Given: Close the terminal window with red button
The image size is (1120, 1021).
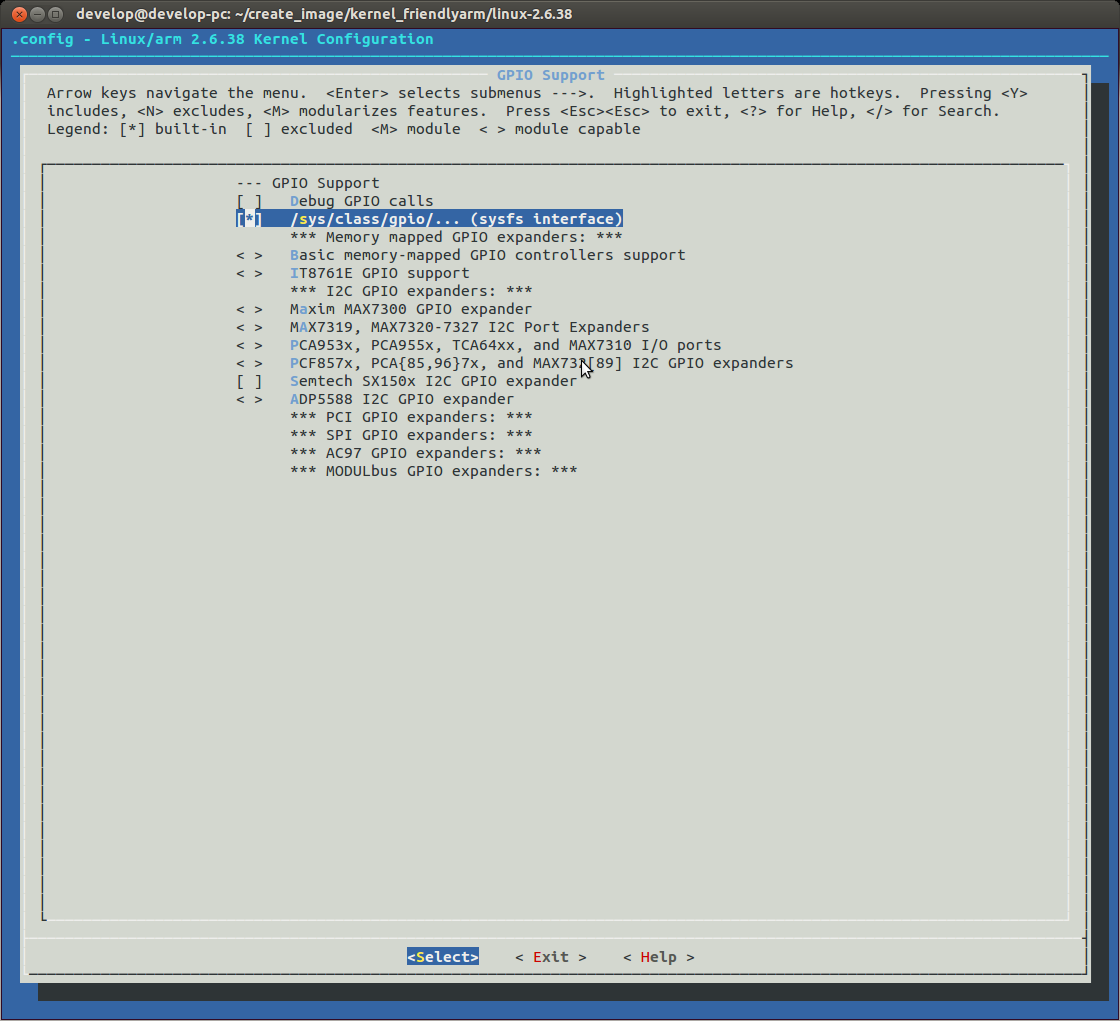Looking at the screenshot, I should 19,14.
